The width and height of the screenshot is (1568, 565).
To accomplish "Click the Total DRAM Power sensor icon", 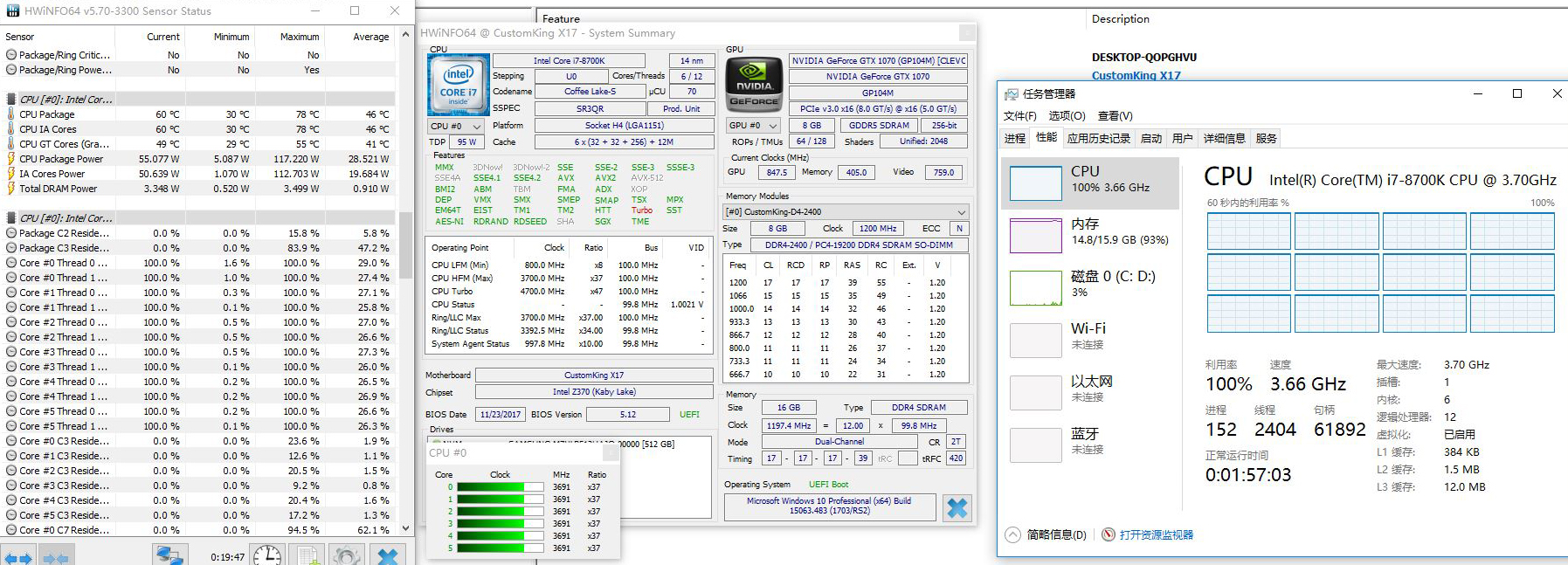I will [10, 189].
